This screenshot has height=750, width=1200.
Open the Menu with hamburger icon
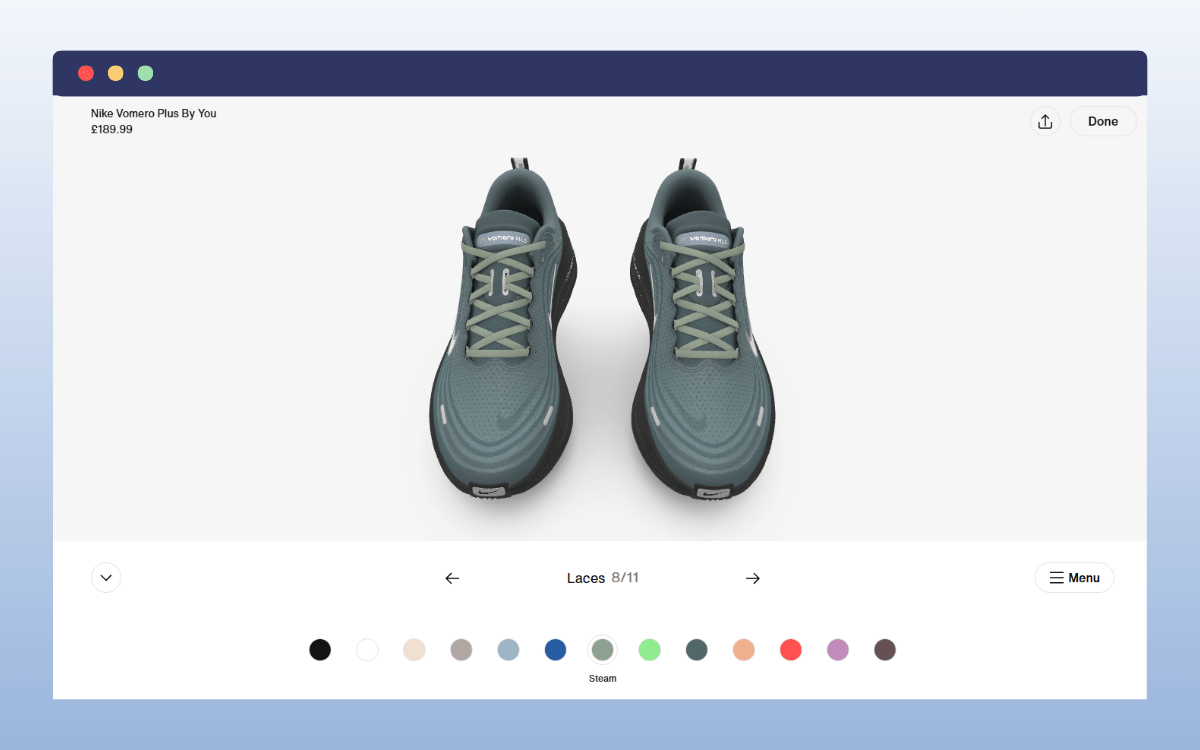pos(1074,577)
